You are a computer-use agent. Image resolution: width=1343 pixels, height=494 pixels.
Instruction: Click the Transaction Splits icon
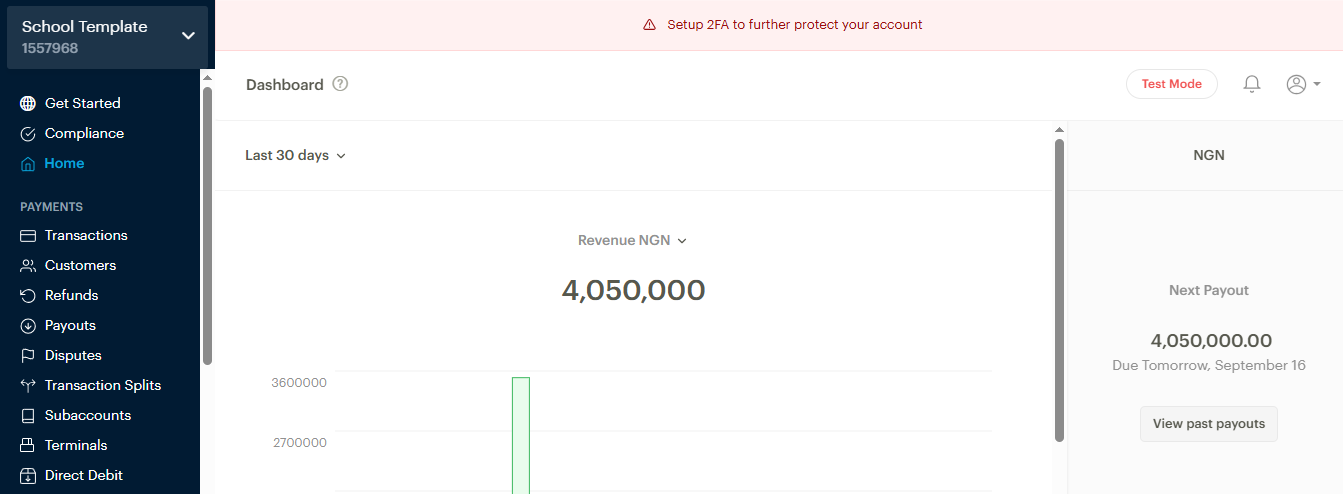(28, 385)
